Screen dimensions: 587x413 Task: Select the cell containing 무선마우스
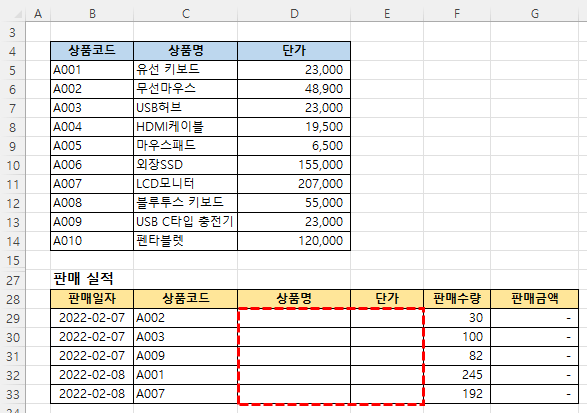[185, 89]
